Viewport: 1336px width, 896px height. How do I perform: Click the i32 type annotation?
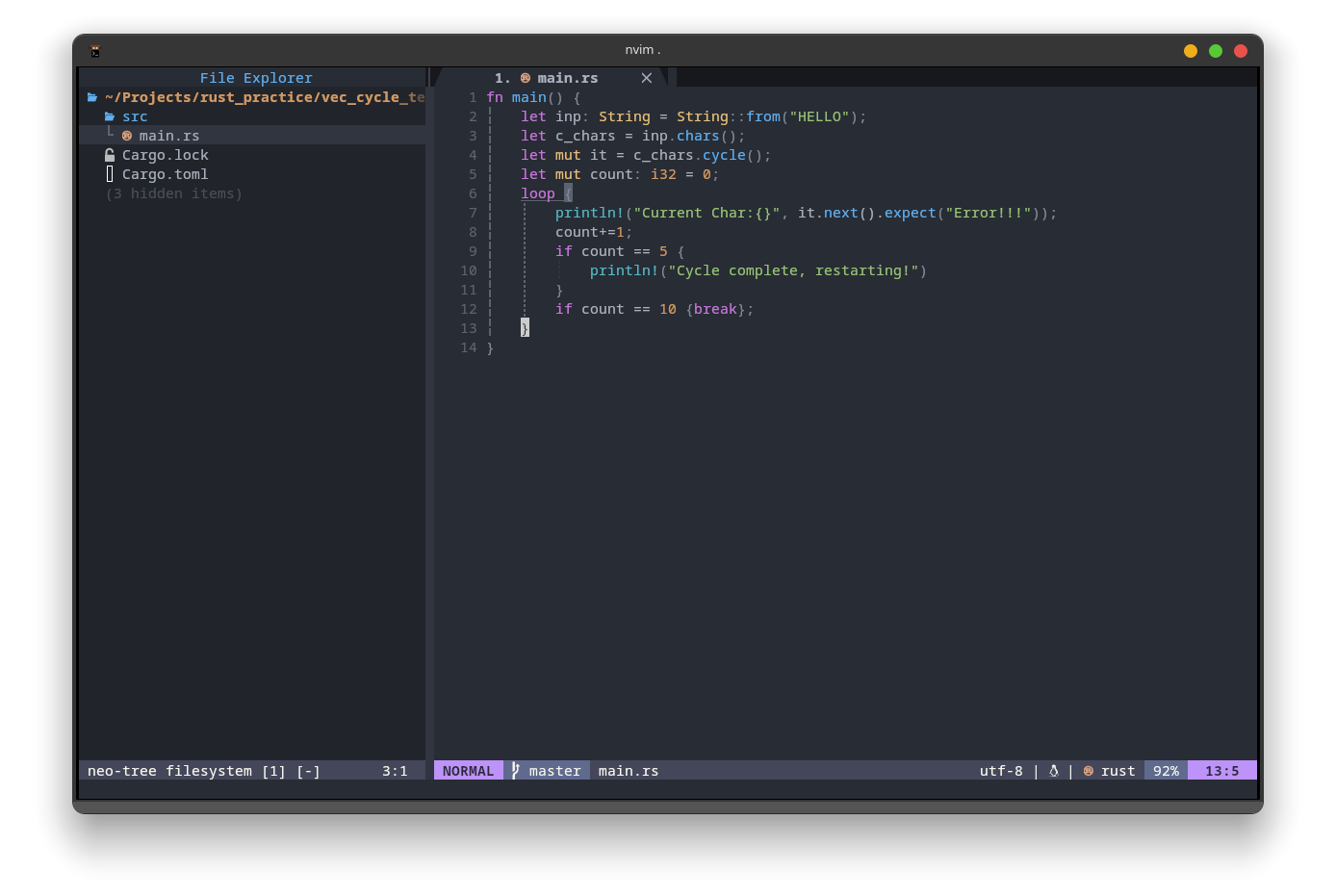(663, 174)
